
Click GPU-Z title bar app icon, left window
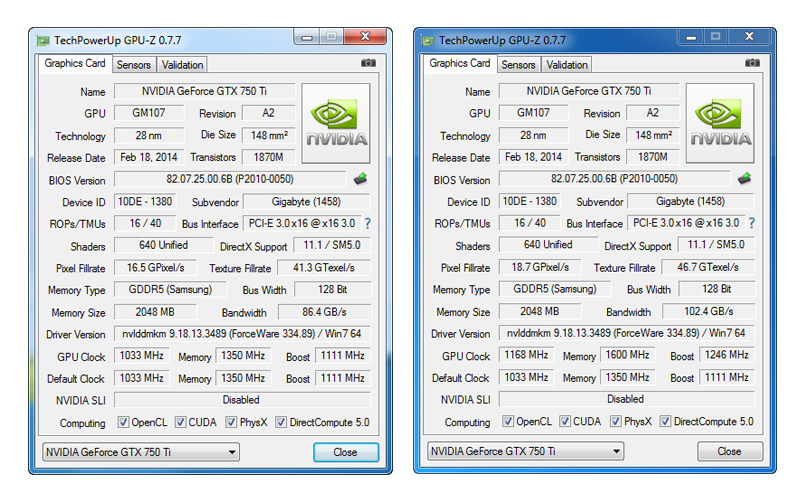tap(43, 40)
